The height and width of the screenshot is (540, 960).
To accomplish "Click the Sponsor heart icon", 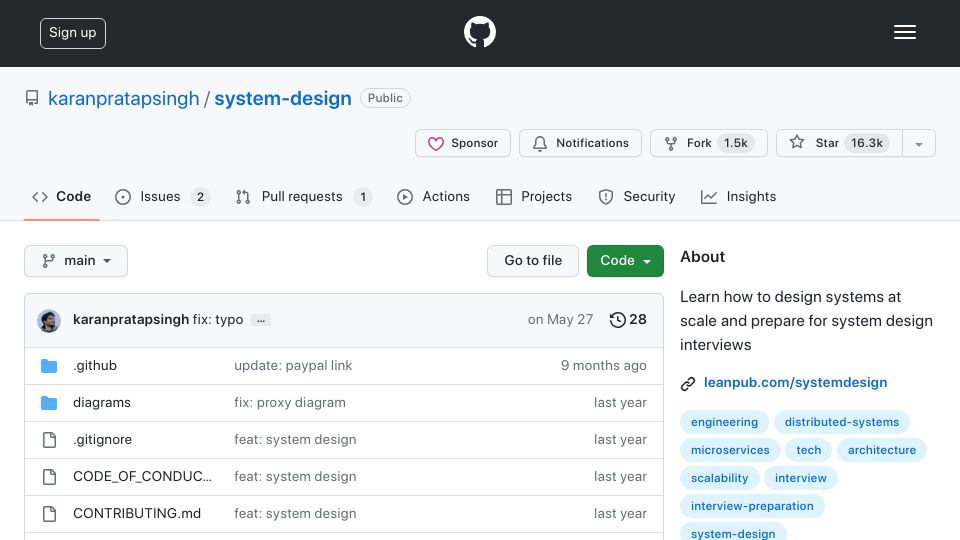I will point(435,143).
